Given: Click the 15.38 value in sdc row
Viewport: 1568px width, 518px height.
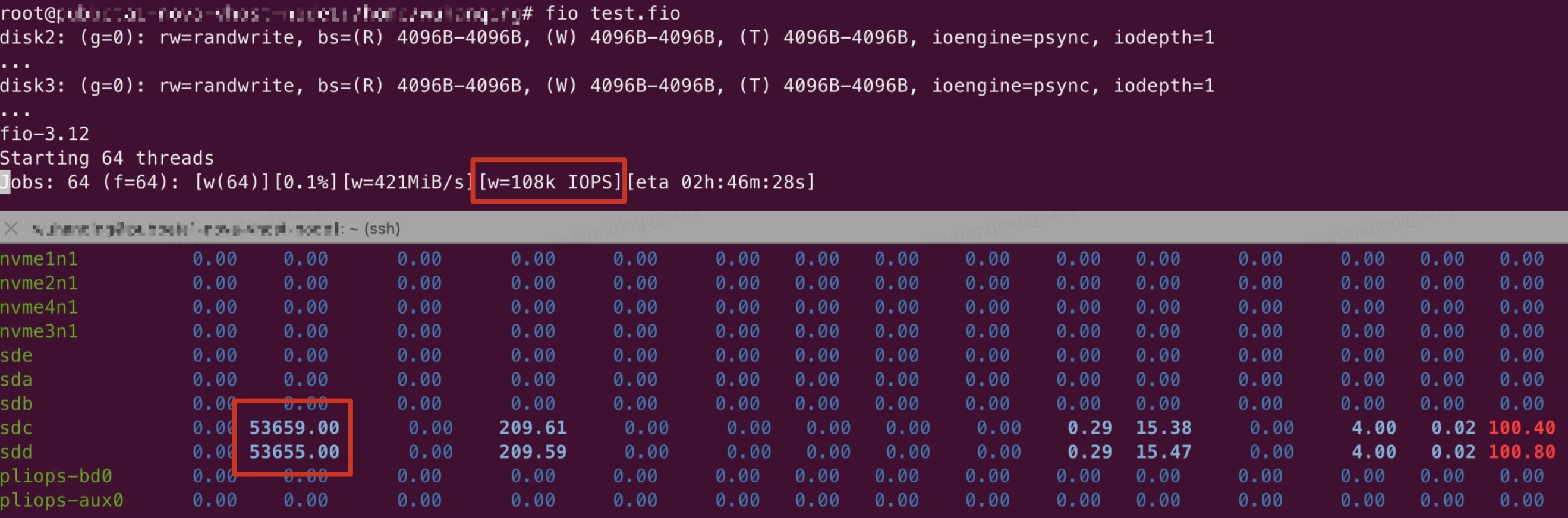Looking at the screenshot, I should 1163,428.
